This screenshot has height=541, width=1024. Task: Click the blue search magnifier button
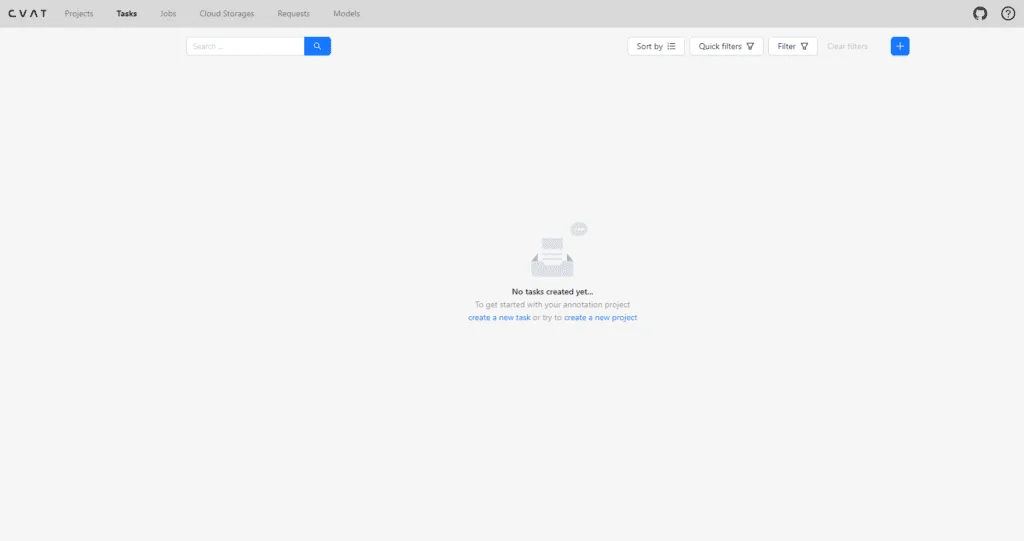coord(317,46)
